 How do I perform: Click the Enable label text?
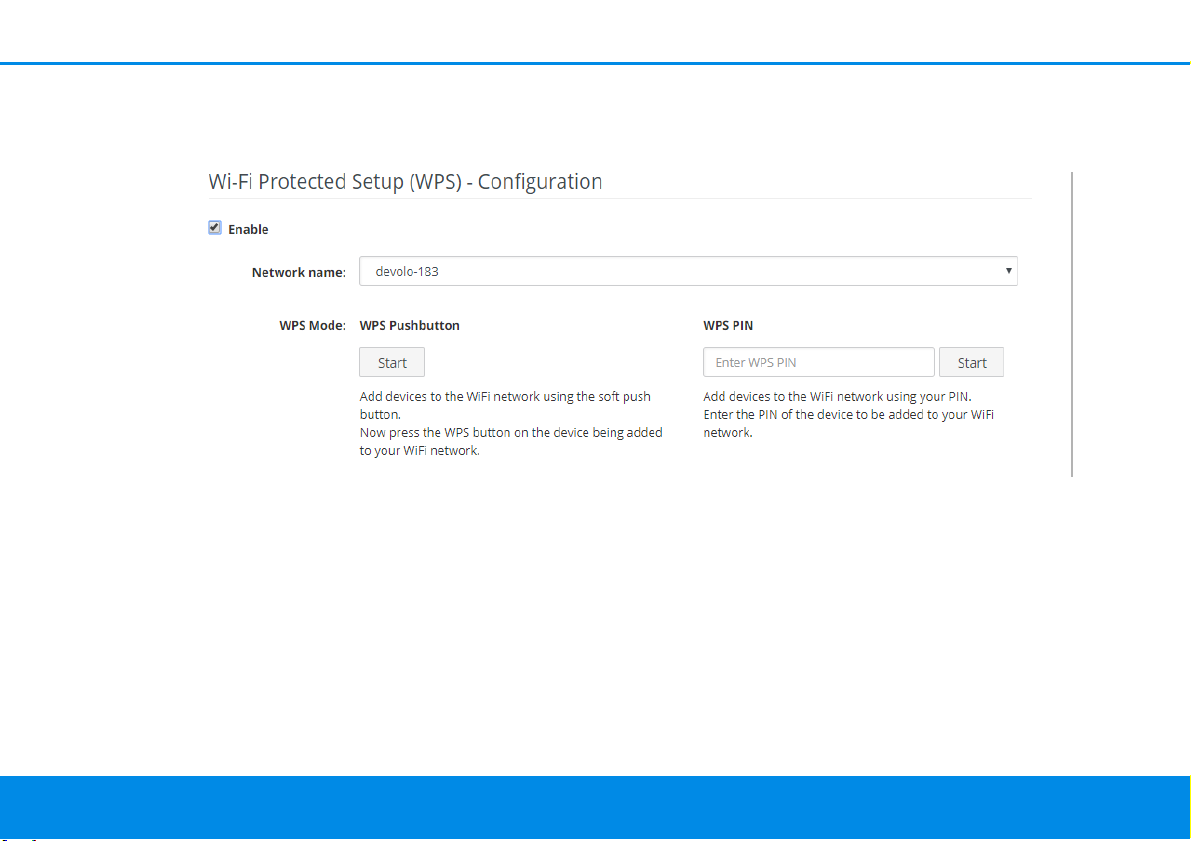tap(248, 229)
